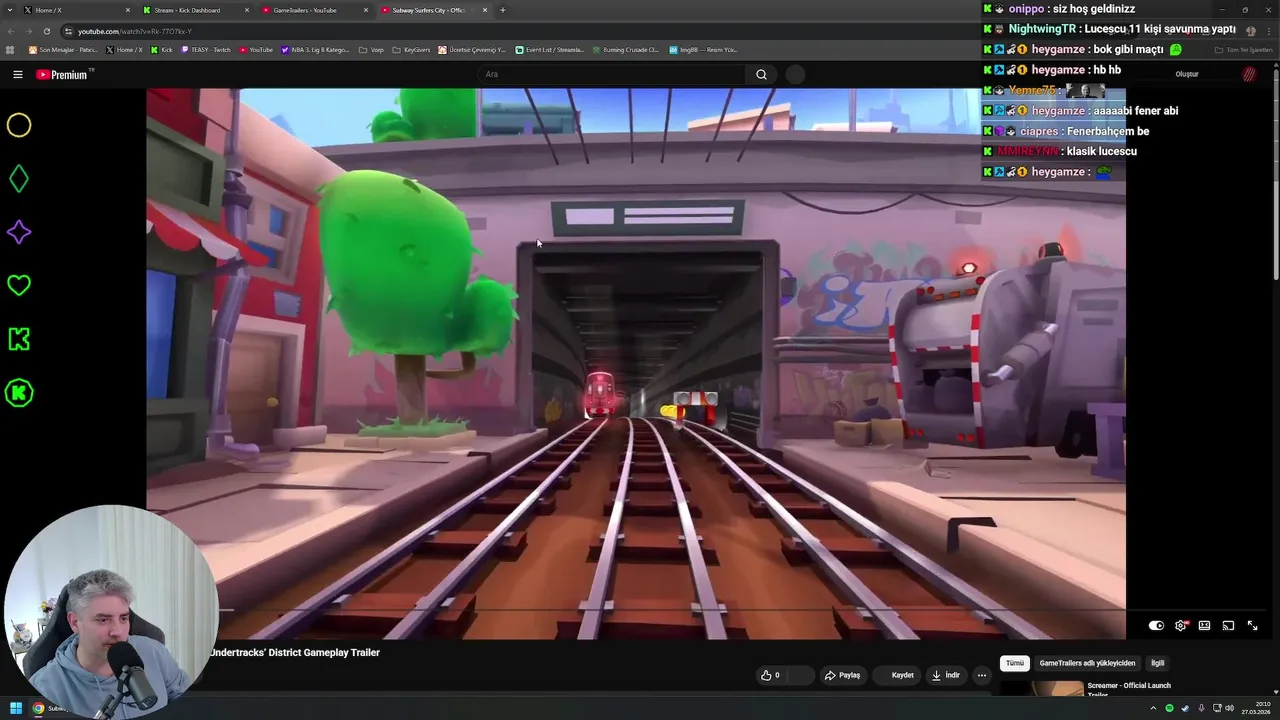Viewport: 1280px width, 720px height.
Task: Open 'ImgBB — Resim Yük...' bookmark
Action: [703, 50]
